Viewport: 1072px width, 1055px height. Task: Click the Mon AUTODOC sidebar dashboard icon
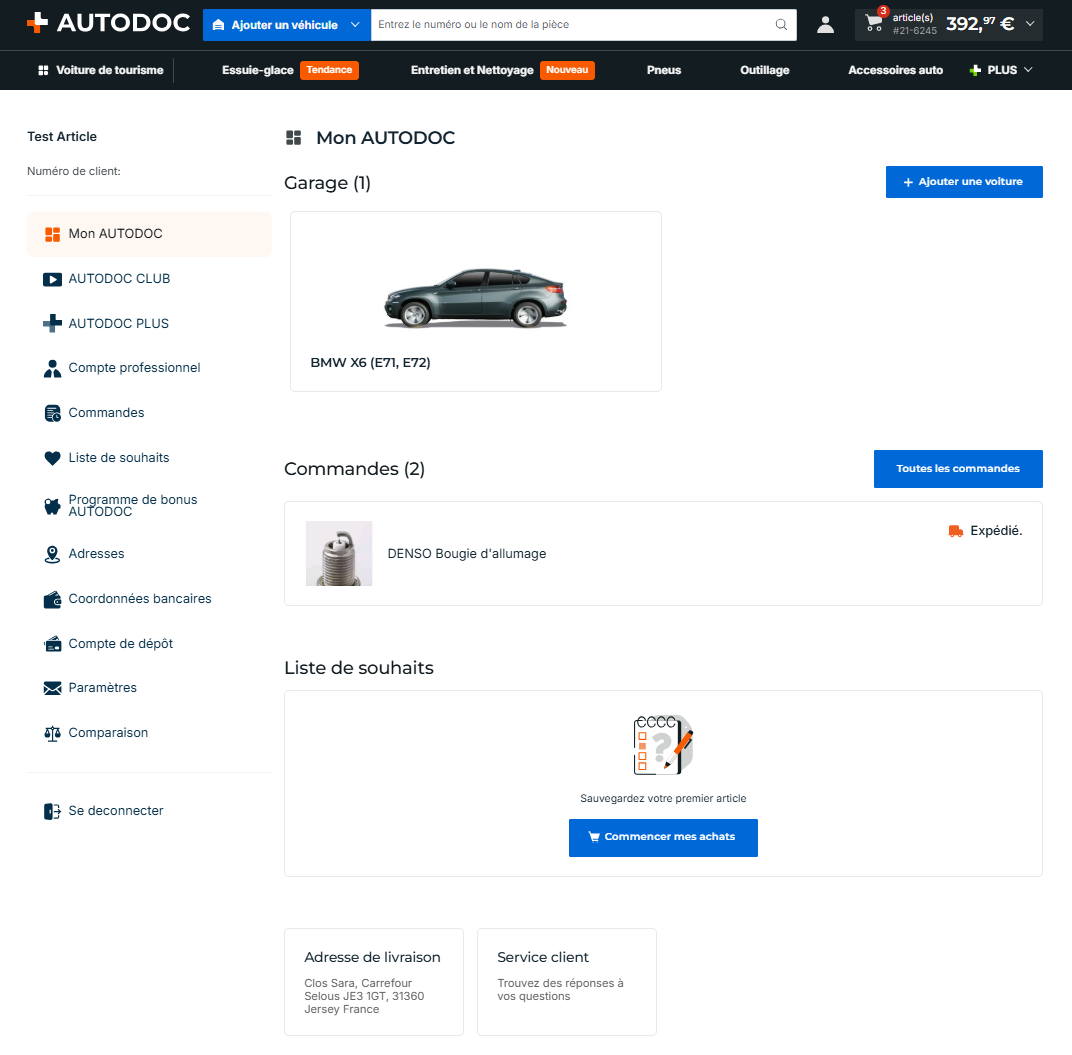pos(52,235)
